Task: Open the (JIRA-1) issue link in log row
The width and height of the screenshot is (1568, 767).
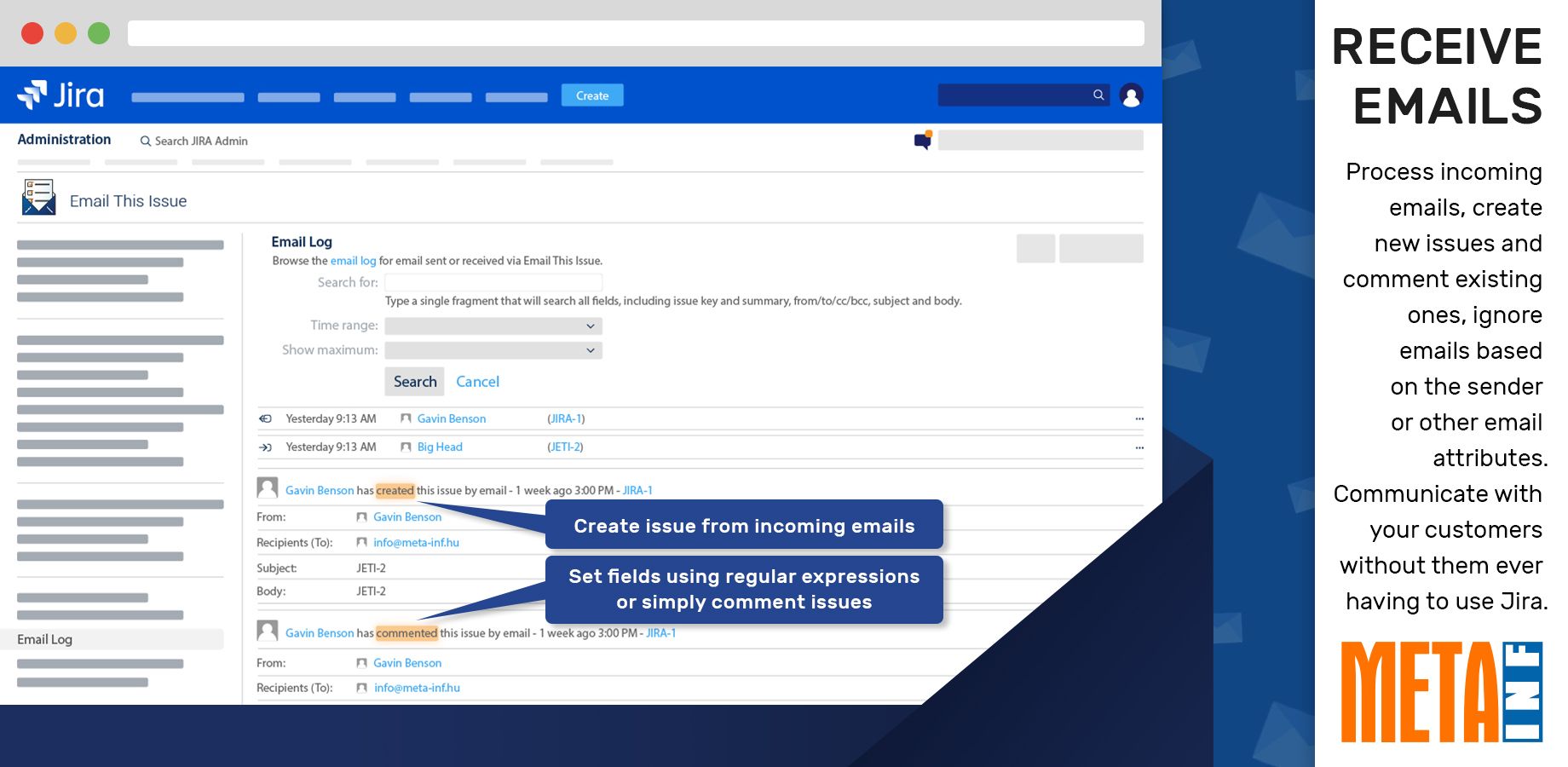Action: (x=566, y=418)
